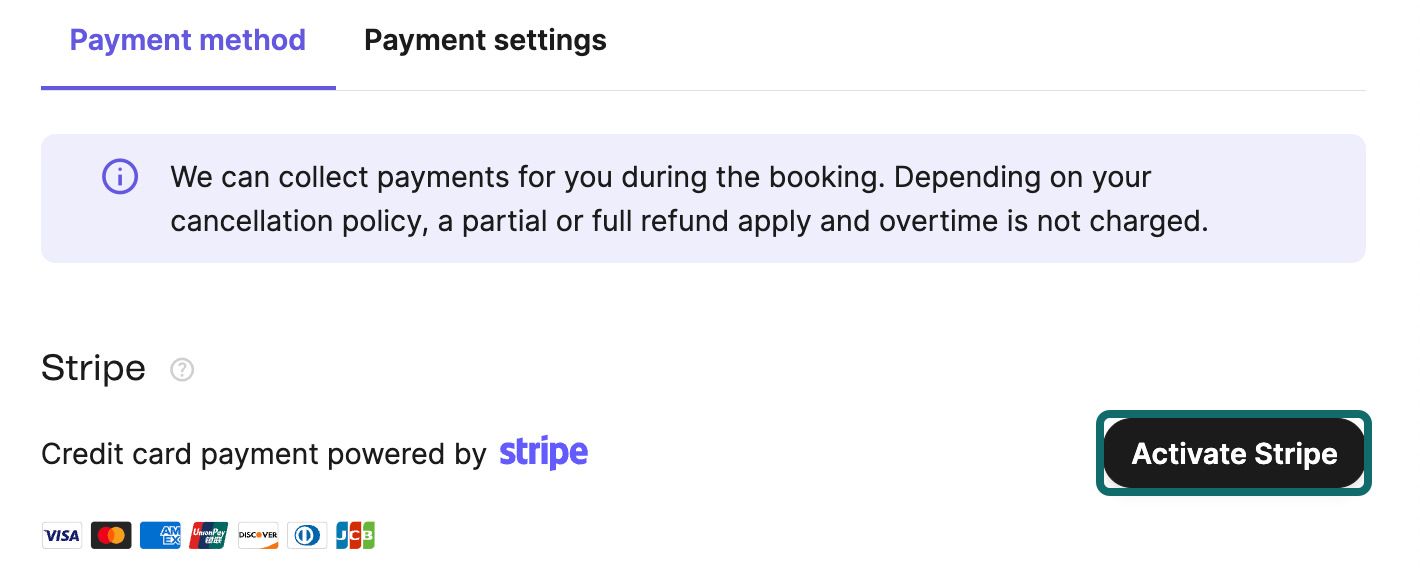
Task: Click the purple tab underline indicator
Action: (x=187, y=90)
